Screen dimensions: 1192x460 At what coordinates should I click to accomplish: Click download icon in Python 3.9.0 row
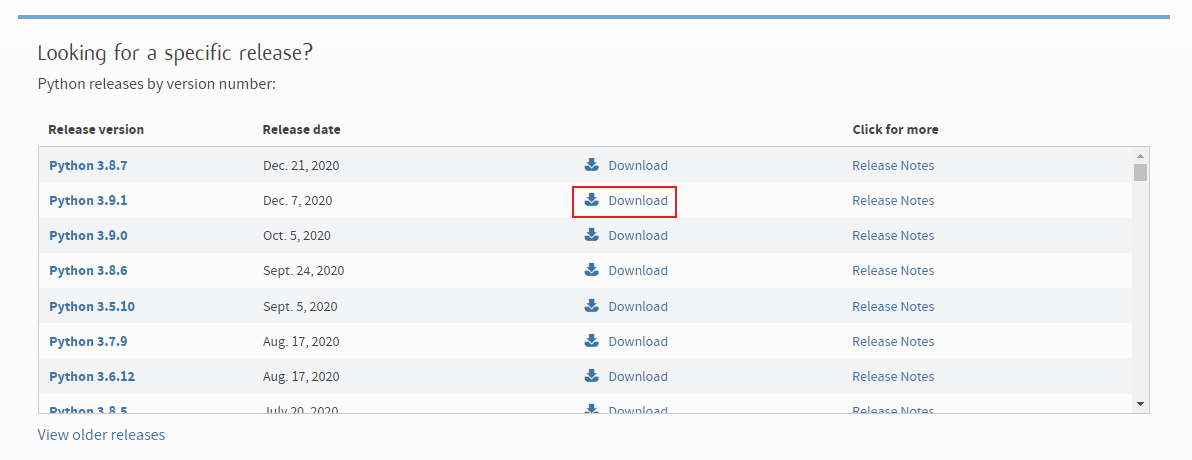[x=591, y=235]
